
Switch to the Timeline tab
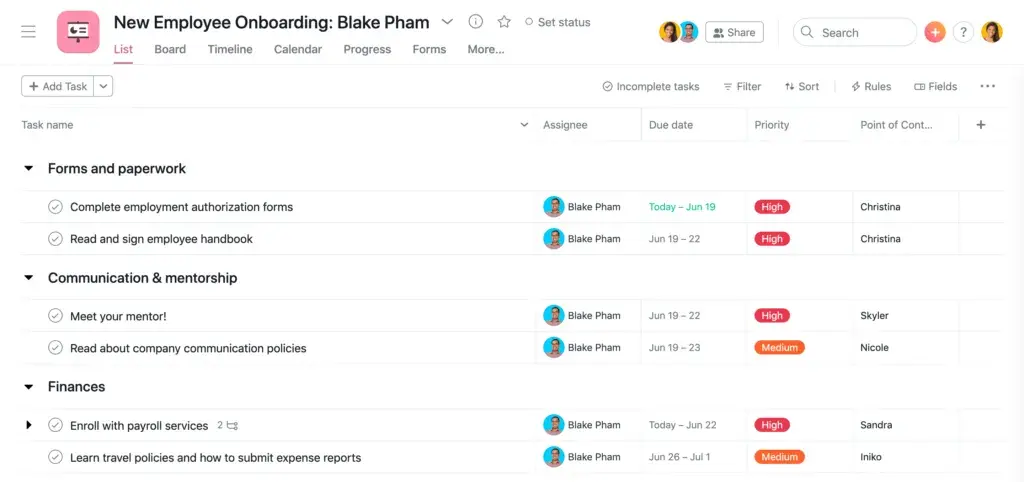pos(230,49)
